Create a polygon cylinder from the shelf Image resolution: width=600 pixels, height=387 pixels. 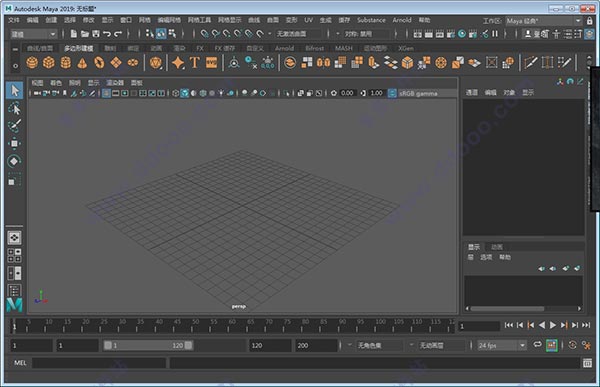coord(65,62)
